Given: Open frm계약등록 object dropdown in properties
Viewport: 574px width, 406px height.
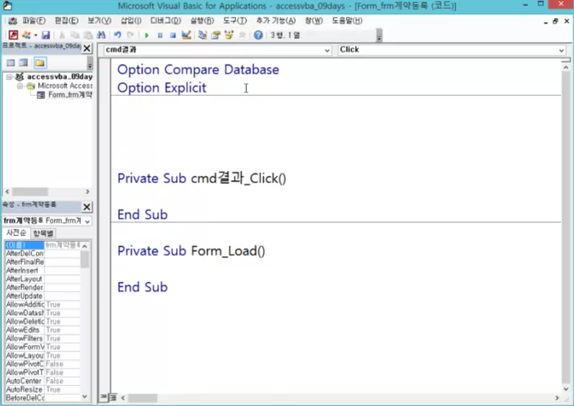Looking at the screenshot, I should pyautogui.click(x=87, y=221).
